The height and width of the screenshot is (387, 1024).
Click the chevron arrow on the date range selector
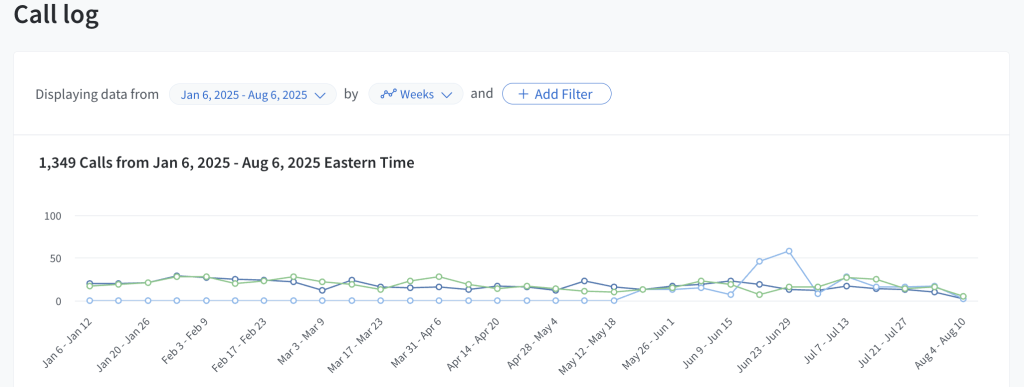[x=320, y=95]
